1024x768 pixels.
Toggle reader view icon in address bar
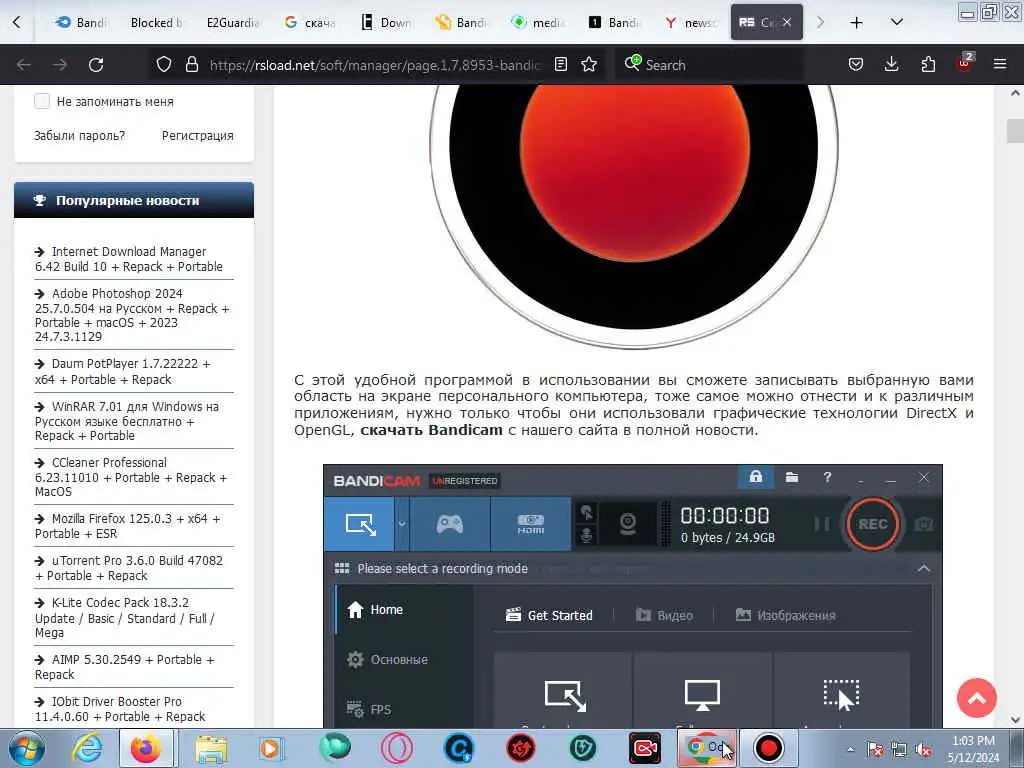[x=560, y=65]
